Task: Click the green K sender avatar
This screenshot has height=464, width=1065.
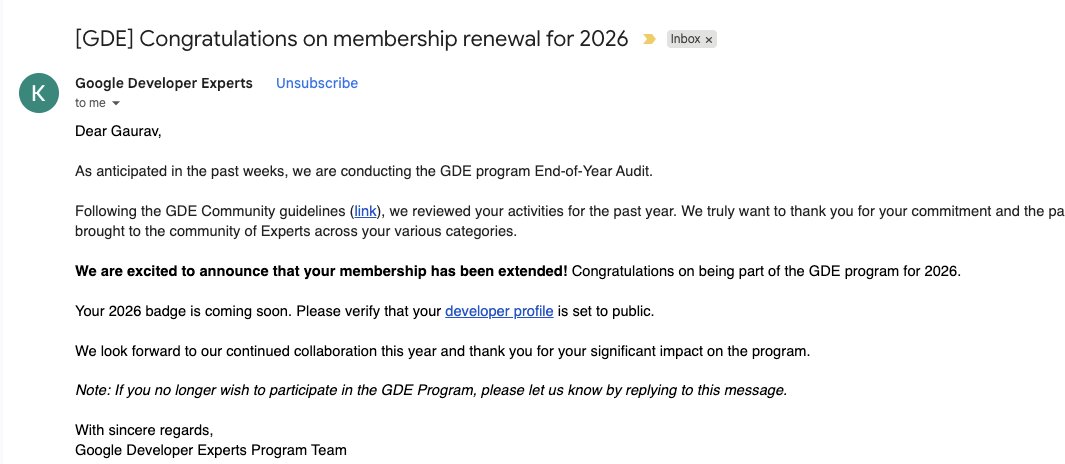Action: (x=39, y=93)
